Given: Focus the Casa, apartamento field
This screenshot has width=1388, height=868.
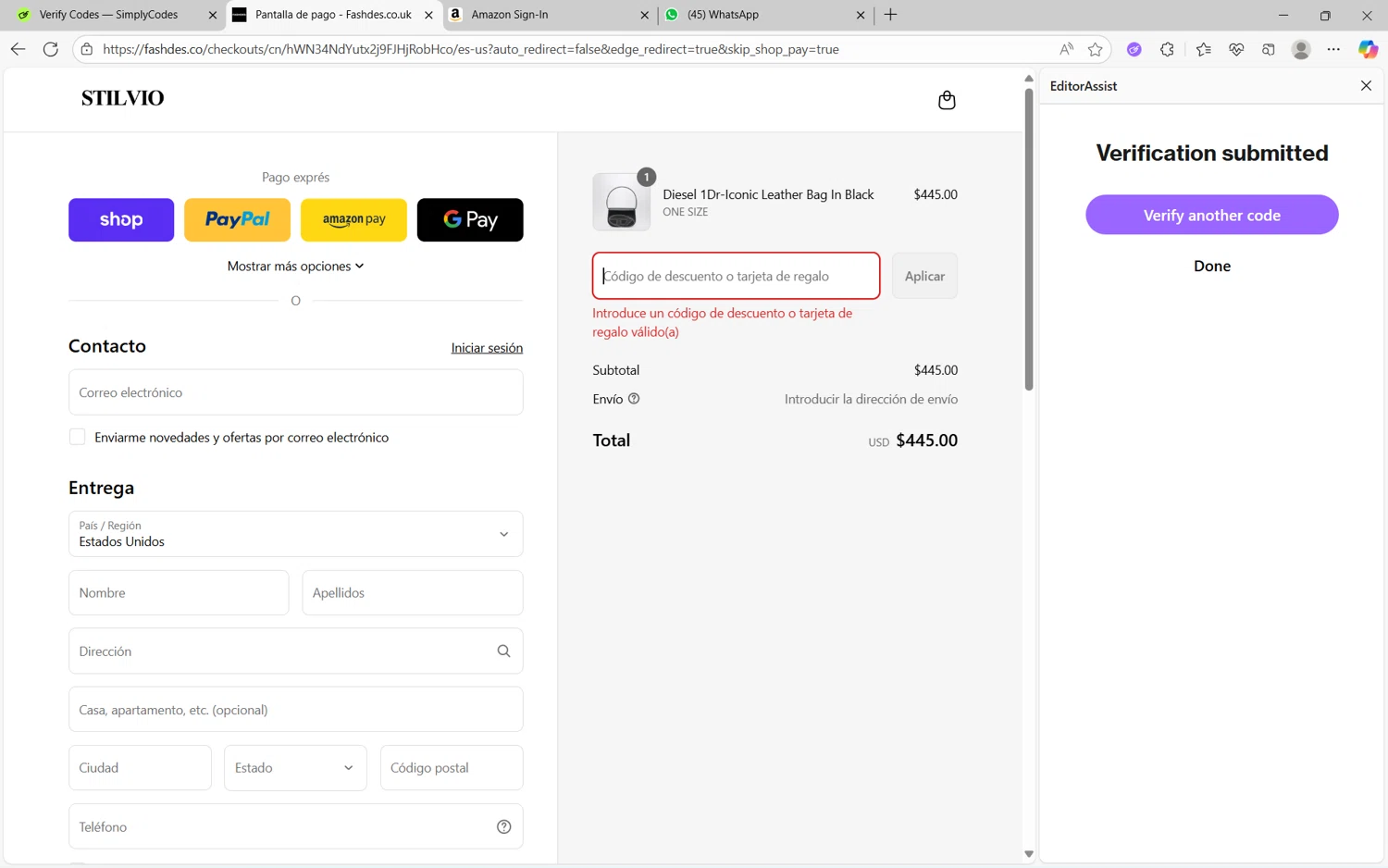Looking at the screenshot, I should pos(295,710).
